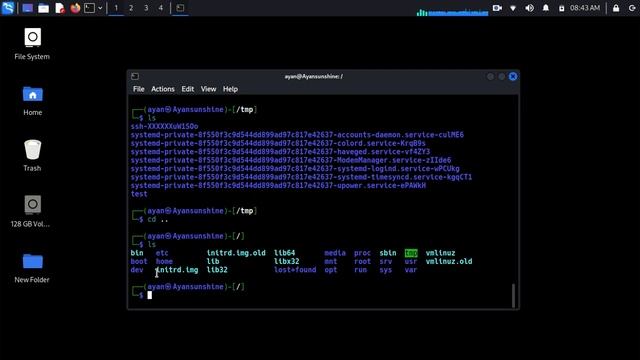Viewport: 640px width, 360px height.
Task: Close the terminal window
Action: [513, 76]
